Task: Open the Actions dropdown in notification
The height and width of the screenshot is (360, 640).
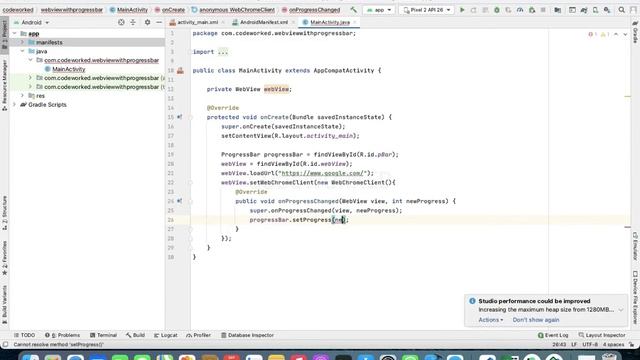Action: tap(491, 320)
